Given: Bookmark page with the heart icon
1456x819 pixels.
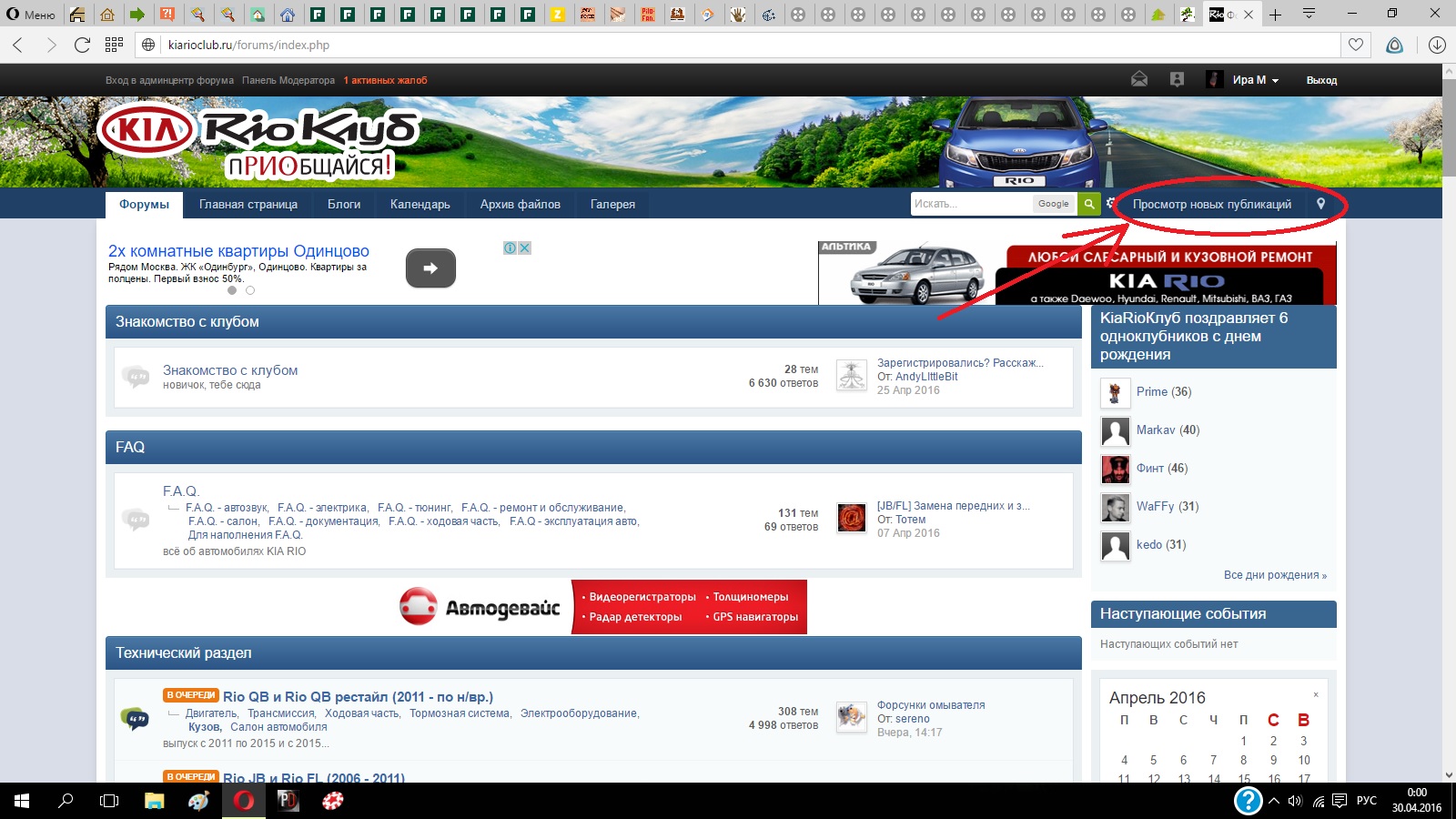Looking at the screenshot, I should pos(1356,45).
